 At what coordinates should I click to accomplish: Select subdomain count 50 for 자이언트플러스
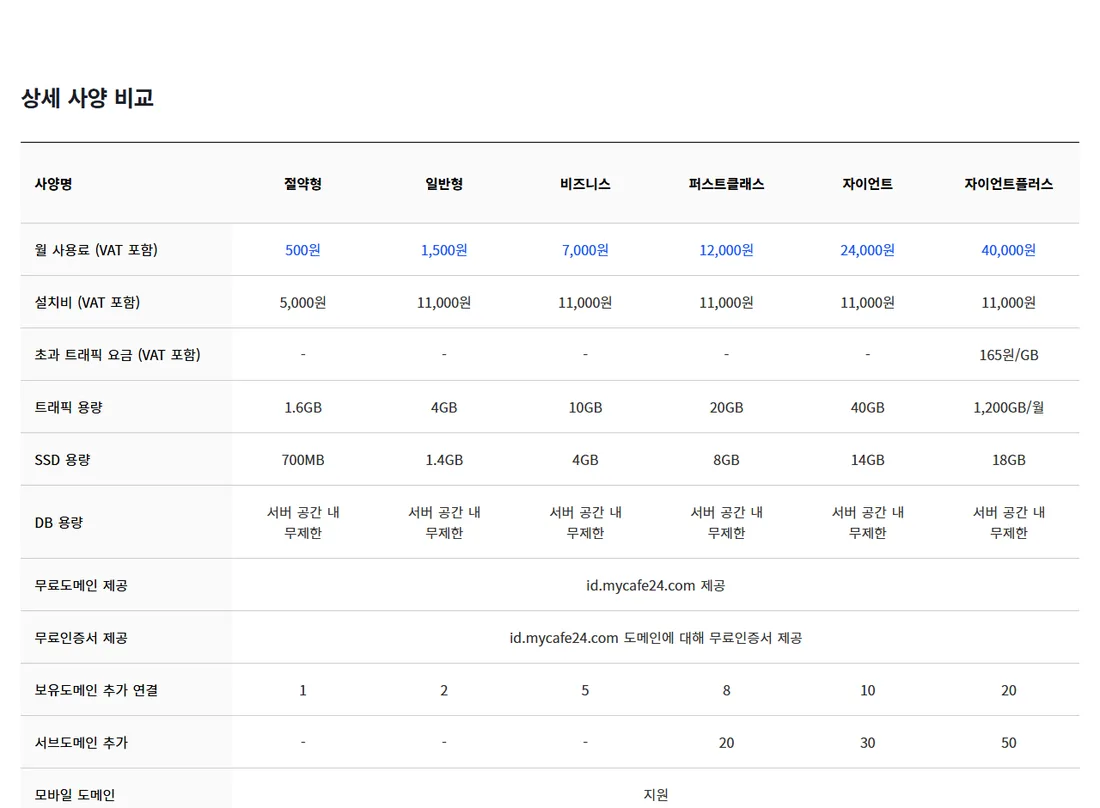1008,743
